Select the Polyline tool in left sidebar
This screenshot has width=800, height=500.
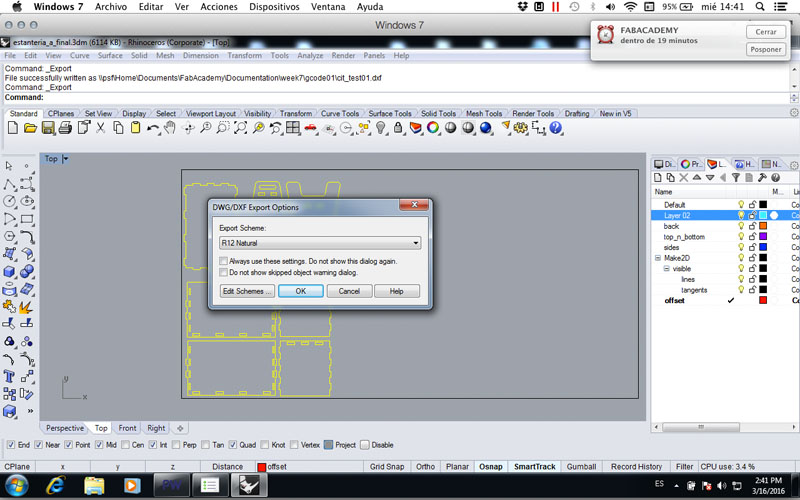[9, 184]
